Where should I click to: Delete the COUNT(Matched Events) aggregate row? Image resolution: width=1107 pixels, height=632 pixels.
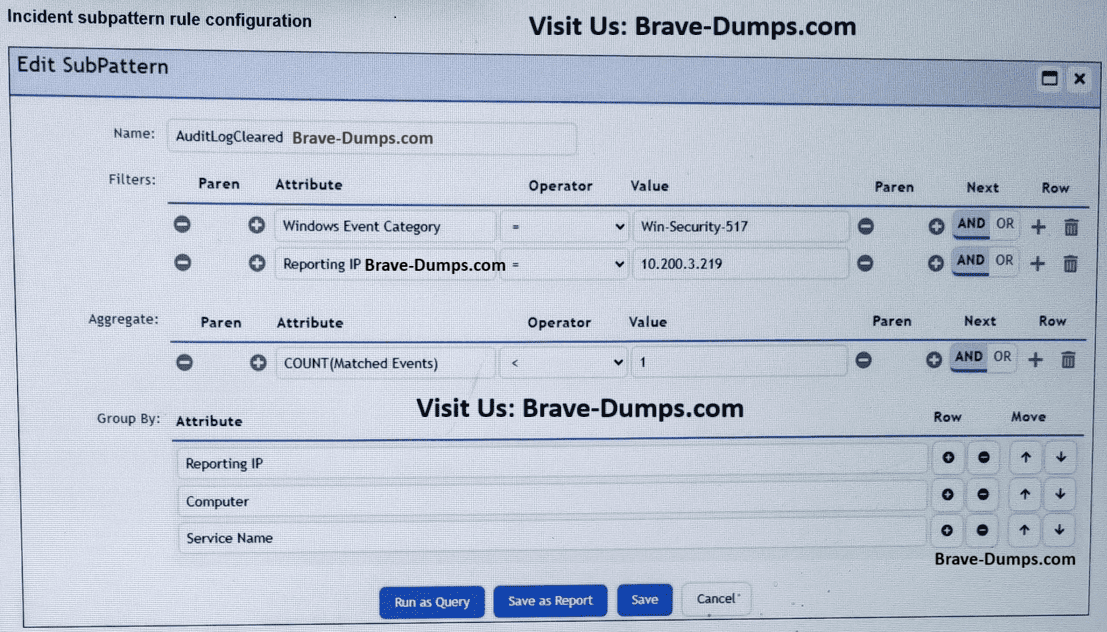[x=1068, y=361]
